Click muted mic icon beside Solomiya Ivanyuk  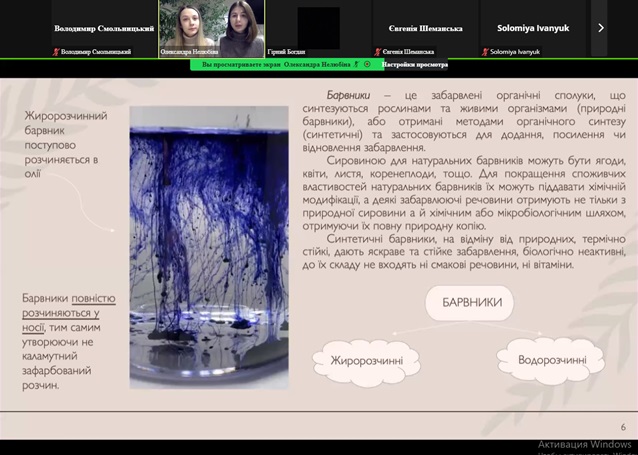pyautogui.click(x=485, y=52)
